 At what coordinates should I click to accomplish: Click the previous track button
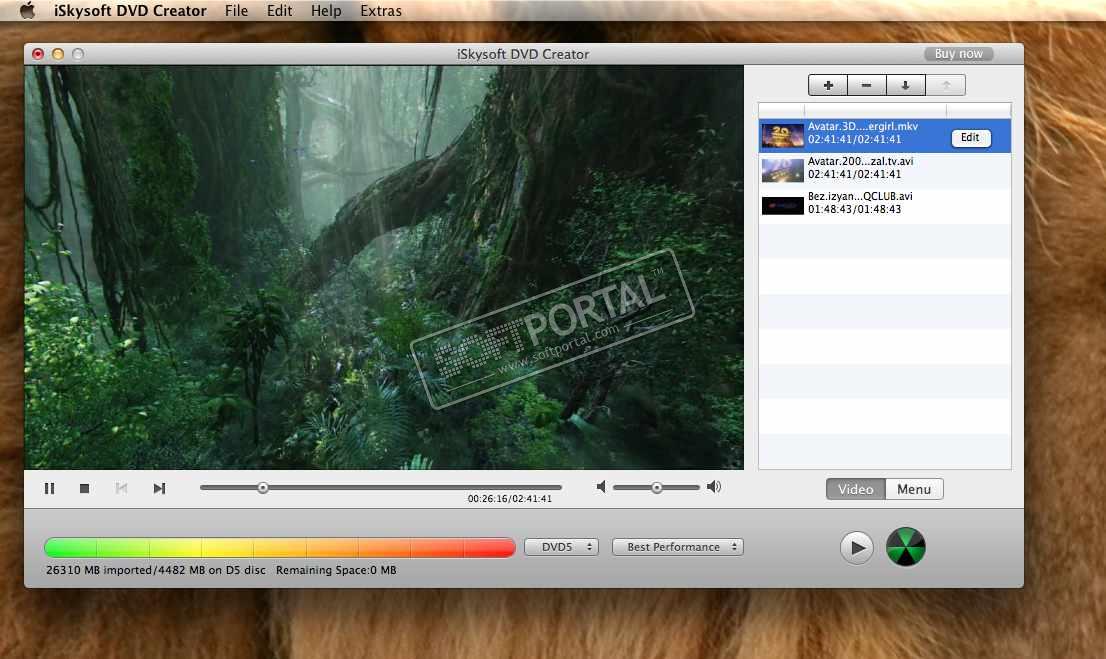(121, 488)
